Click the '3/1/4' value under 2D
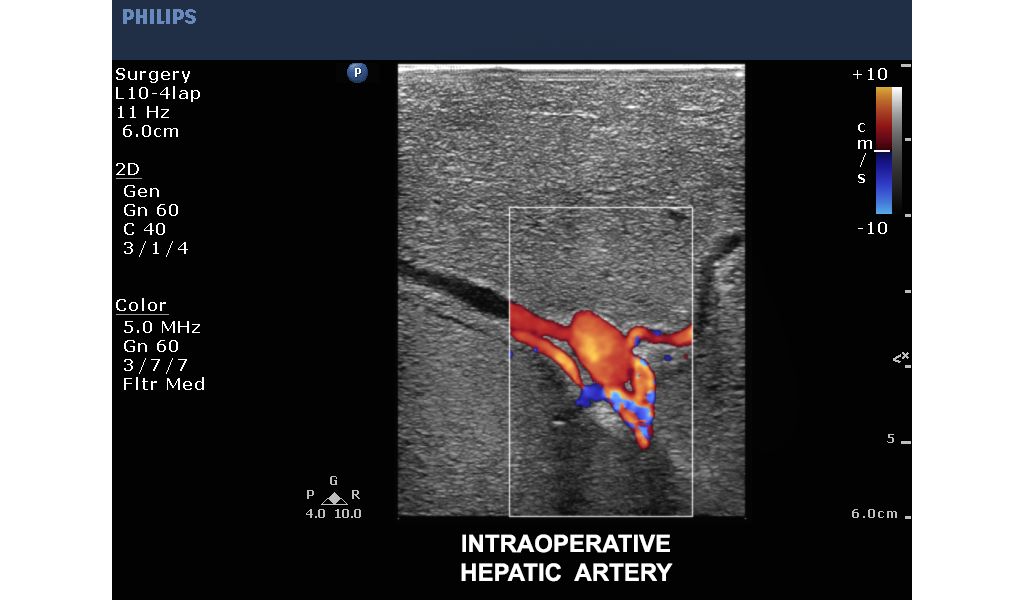Image resolution: width=1024 pixels, height=600 pixels. [x=155, y=248]
